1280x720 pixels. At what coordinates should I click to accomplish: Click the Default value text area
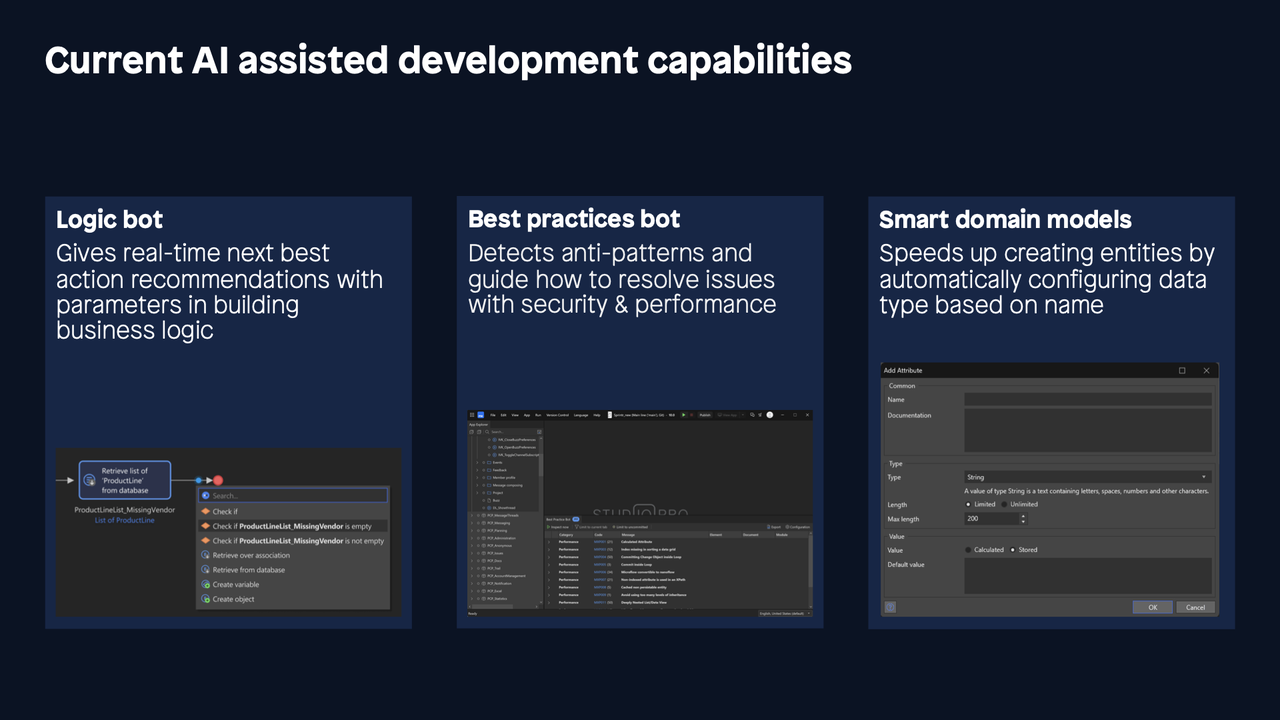point(1088,576)
